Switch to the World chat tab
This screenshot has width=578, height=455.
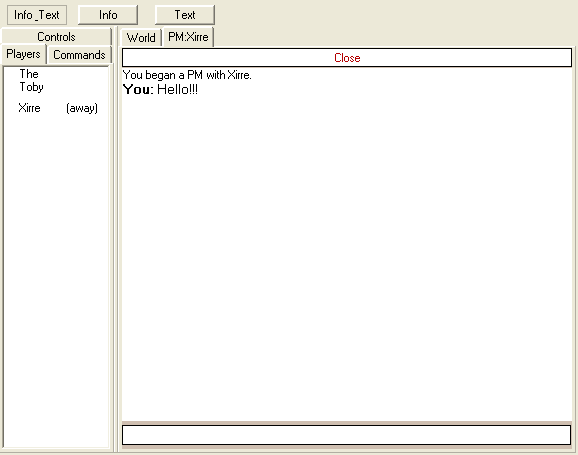141,37
